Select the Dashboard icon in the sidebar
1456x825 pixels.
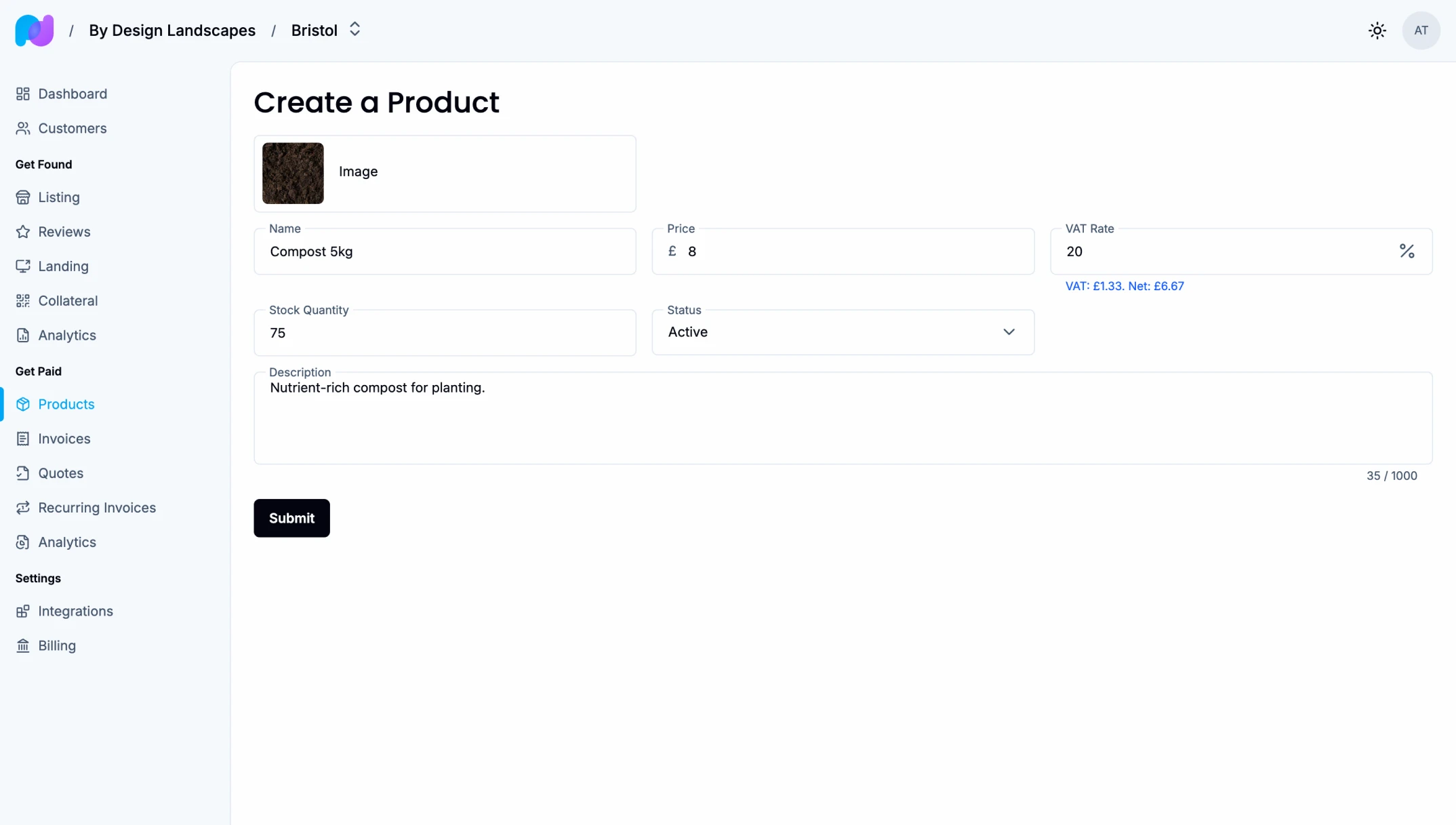pos(23,94)
